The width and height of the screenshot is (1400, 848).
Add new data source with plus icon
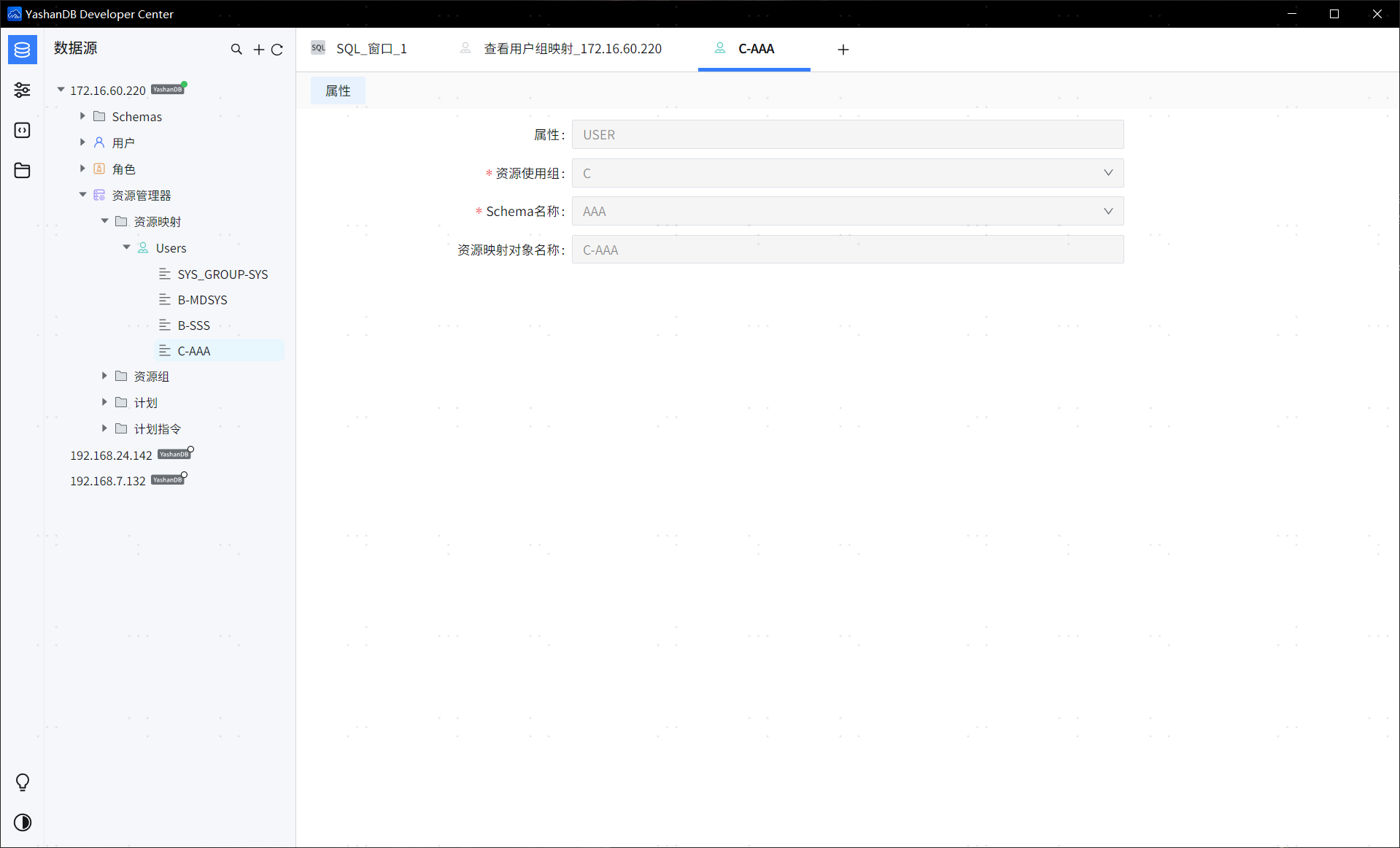pos(258,50)
